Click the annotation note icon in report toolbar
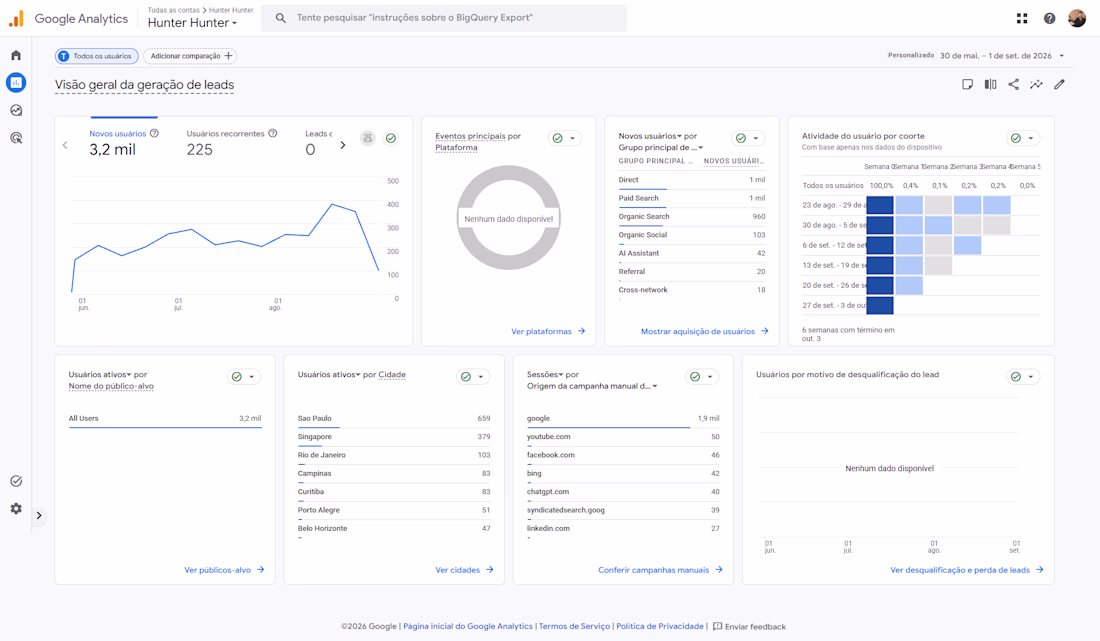 (967, 84)
